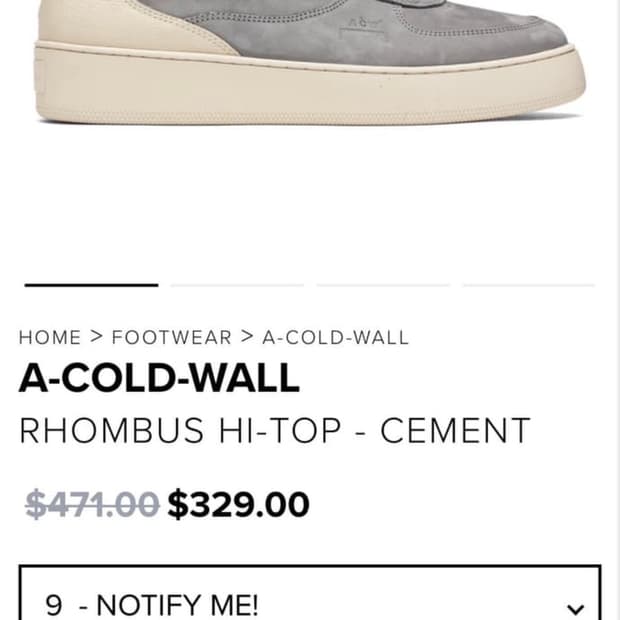
Task: Expand size options with the chevron arrow
Action: (x=575, y=609)
